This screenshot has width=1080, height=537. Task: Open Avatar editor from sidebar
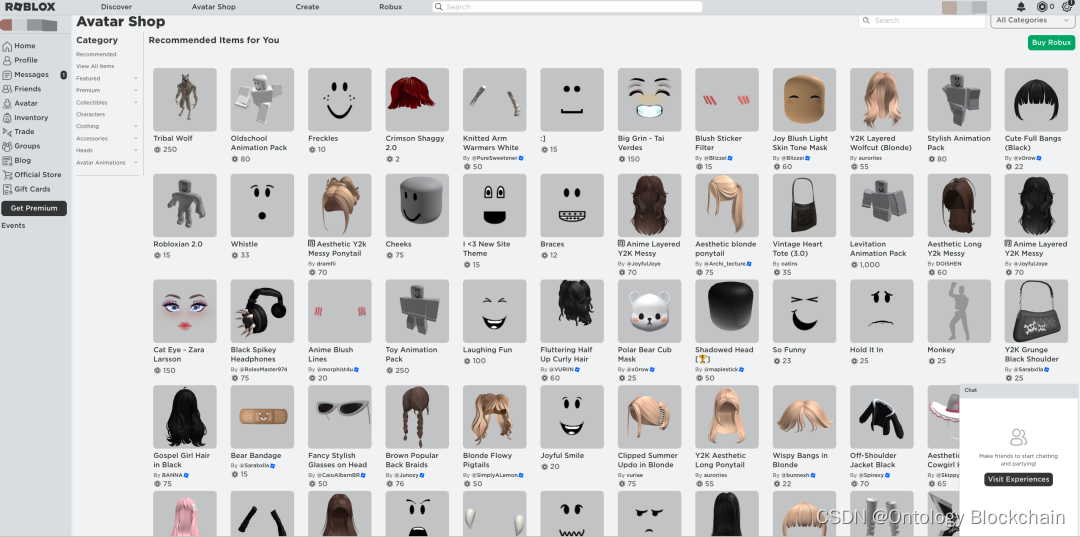tap(21, 103)
